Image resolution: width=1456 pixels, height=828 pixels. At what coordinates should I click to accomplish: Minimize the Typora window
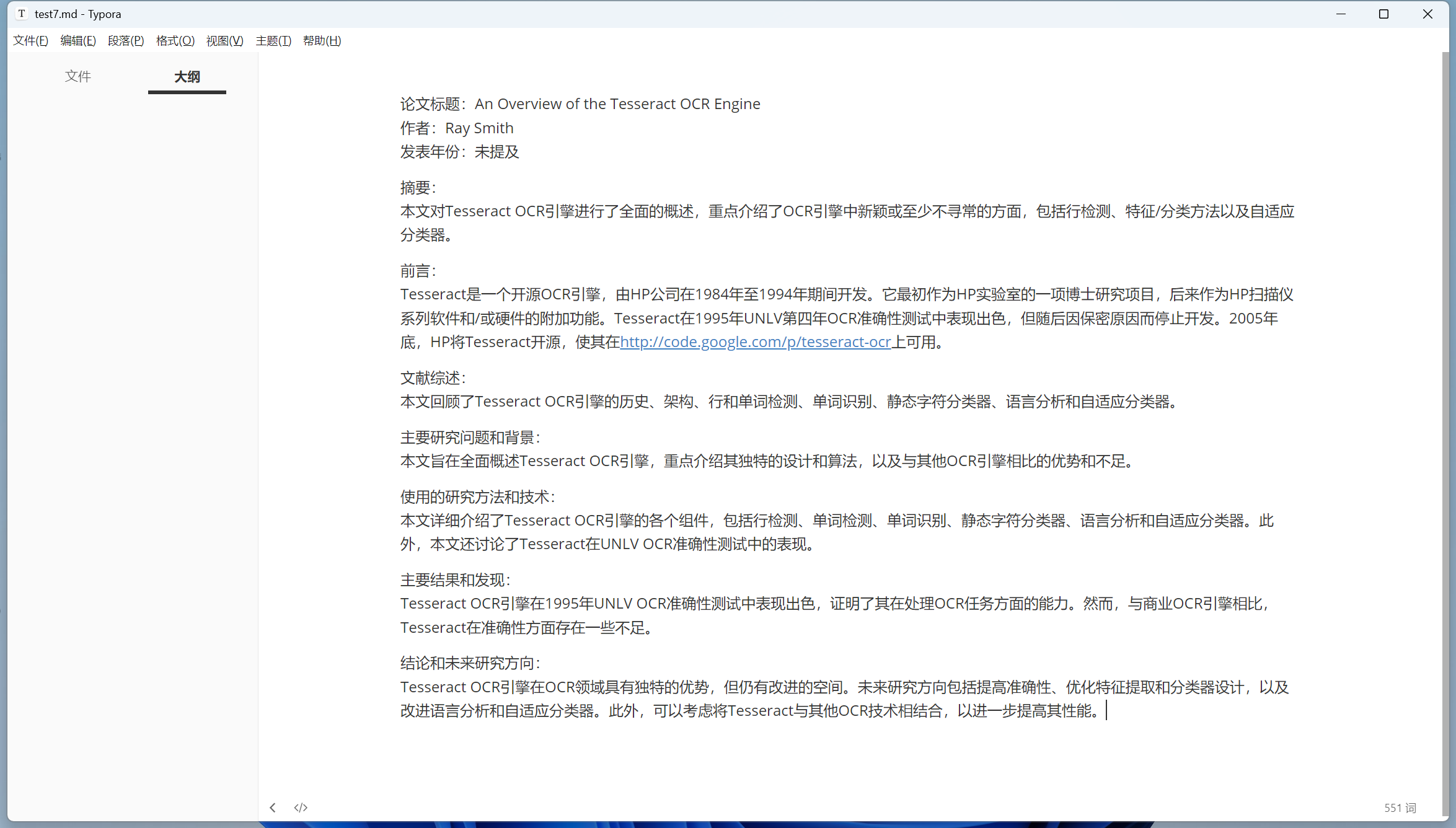(x=1341, y=14)
